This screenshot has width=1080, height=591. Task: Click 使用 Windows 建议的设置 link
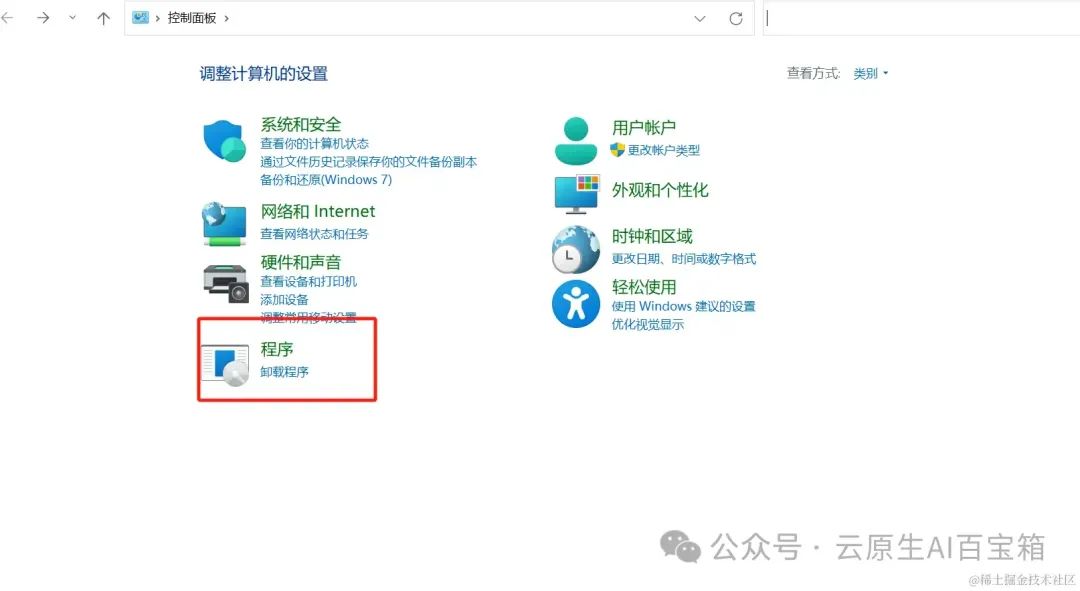683,306
